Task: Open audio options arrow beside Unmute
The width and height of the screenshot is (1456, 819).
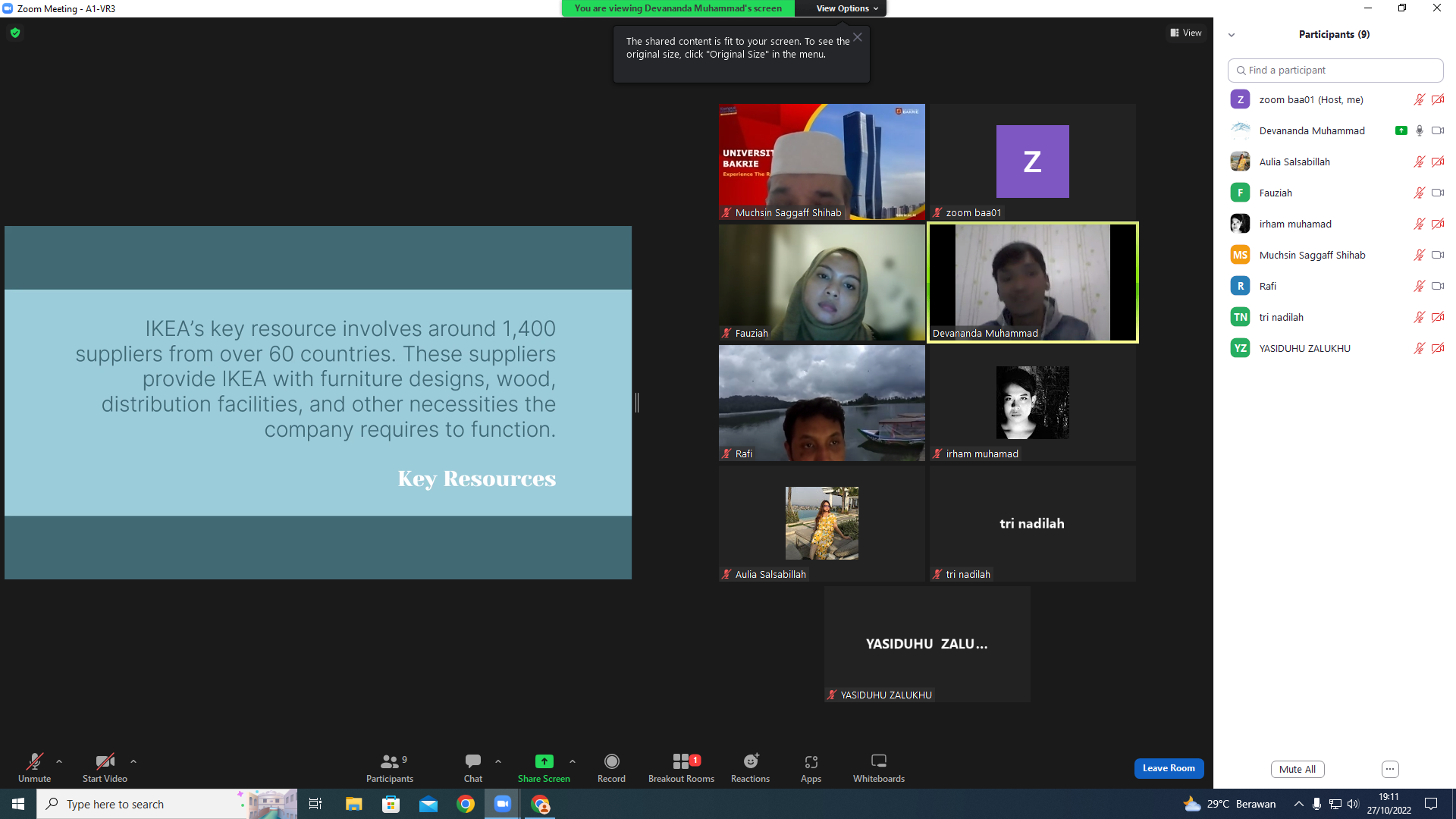Action: coord(59,761)
